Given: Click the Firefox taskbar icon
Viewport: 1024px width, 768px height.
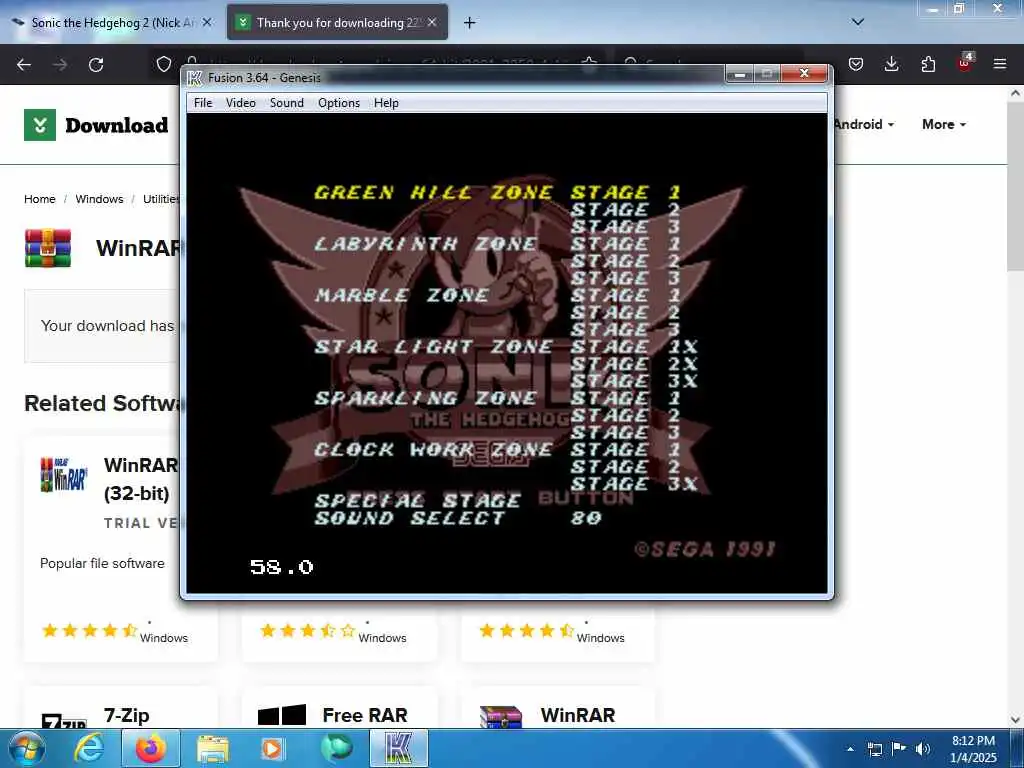Looking at the screenshot, I should tap(150, 748).
